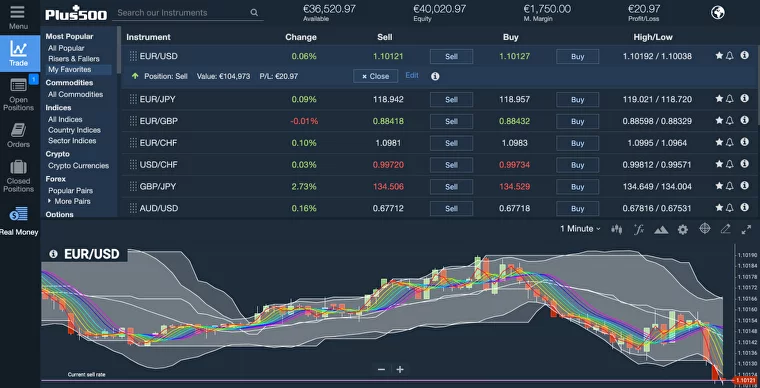This screenshot has width=760, height=388.
Task: Click the current rate 1.10121 price tag
Action: (x=746, y=380)
